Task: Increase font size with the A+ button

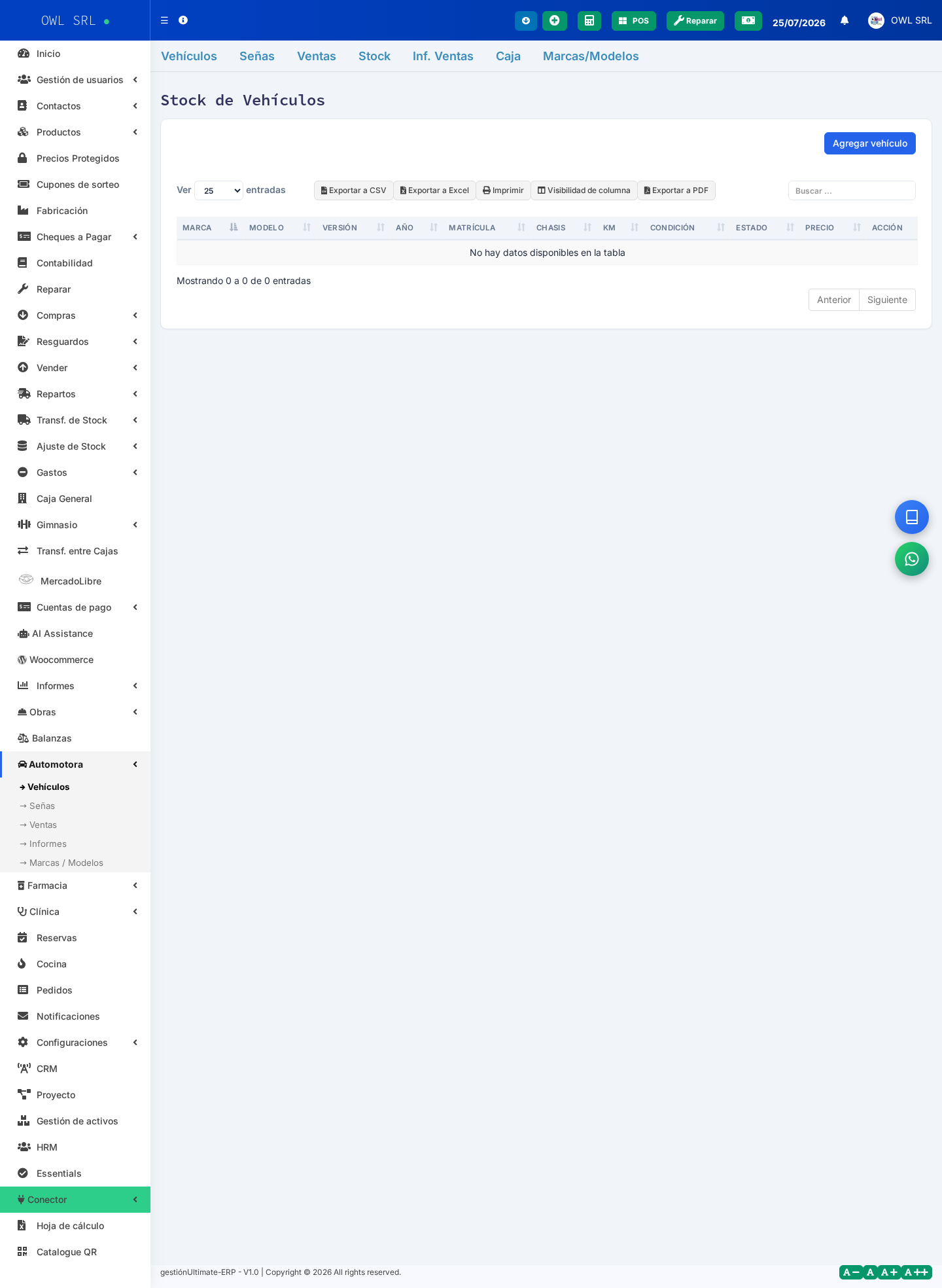Action: click(x=889, y=1272)
